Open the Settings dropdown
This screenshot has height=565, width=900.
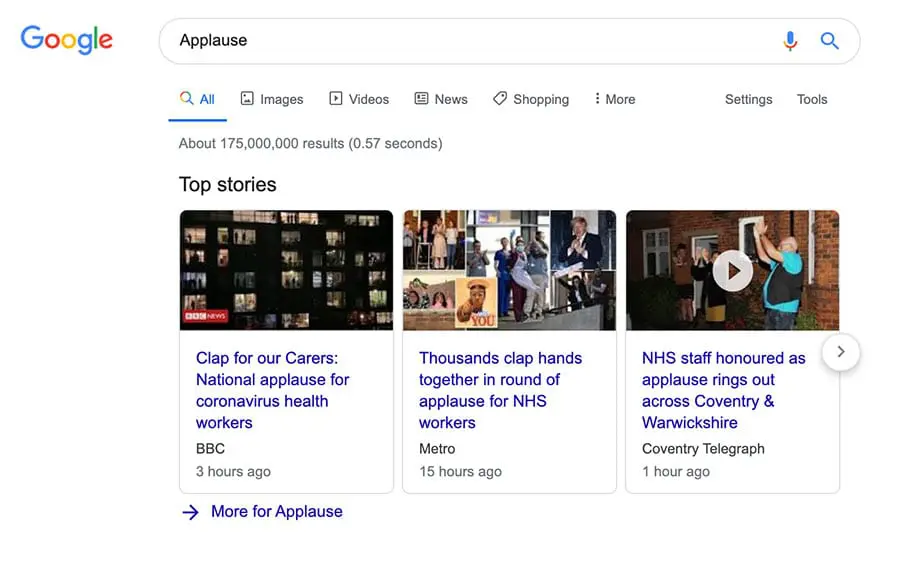[x=748, y=99]
